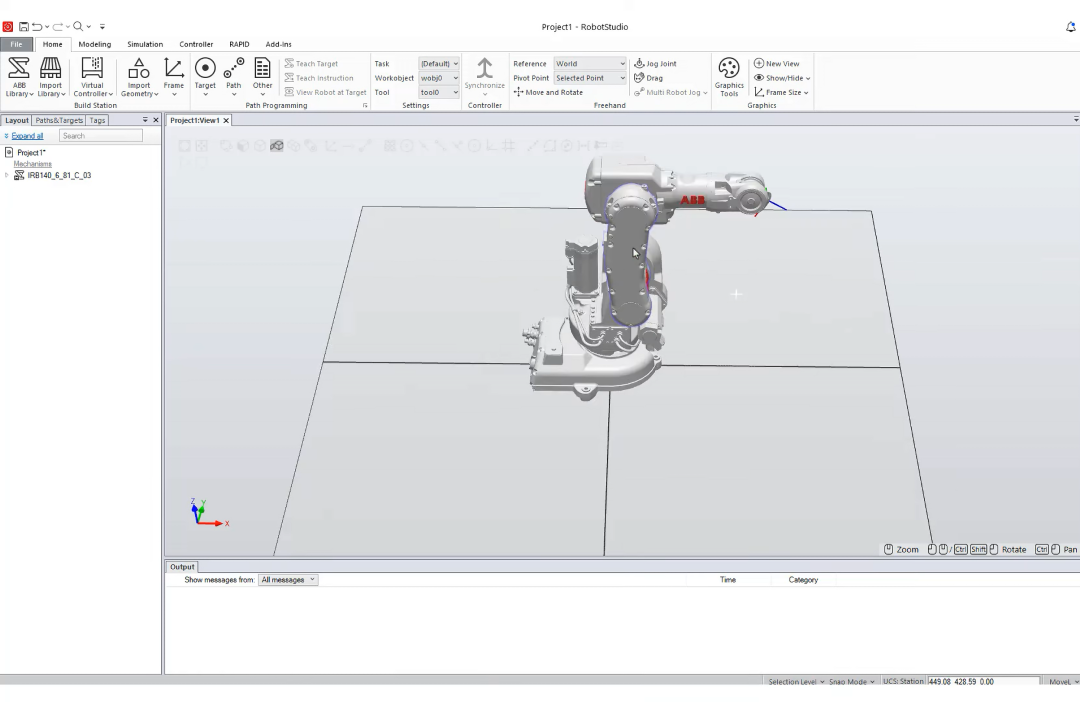Open the Workobject dropdown showing wobj0
Viewport: 1080px width, 702px height.
click(439, 78)
